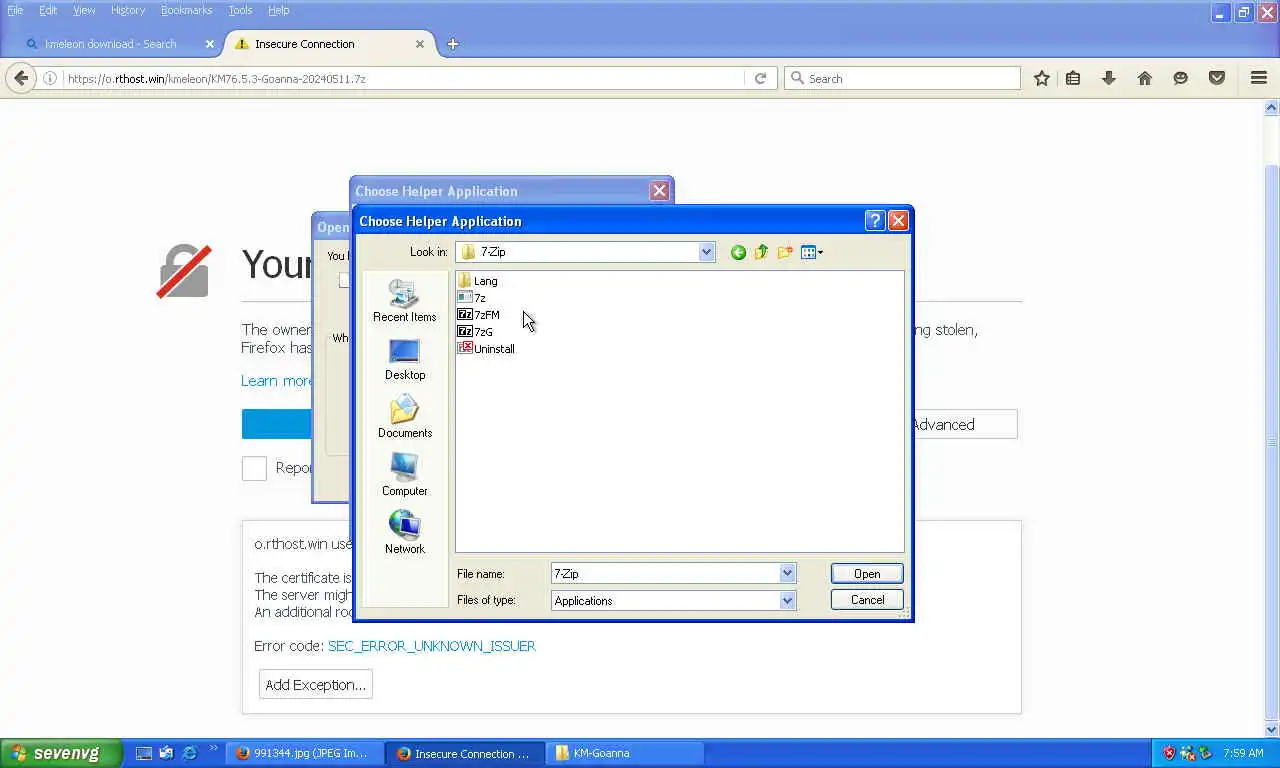This screenshot has width=1280, height=768.
Task: Open the Edit menu
Action: pyautogui.click(x=48, y=10)
